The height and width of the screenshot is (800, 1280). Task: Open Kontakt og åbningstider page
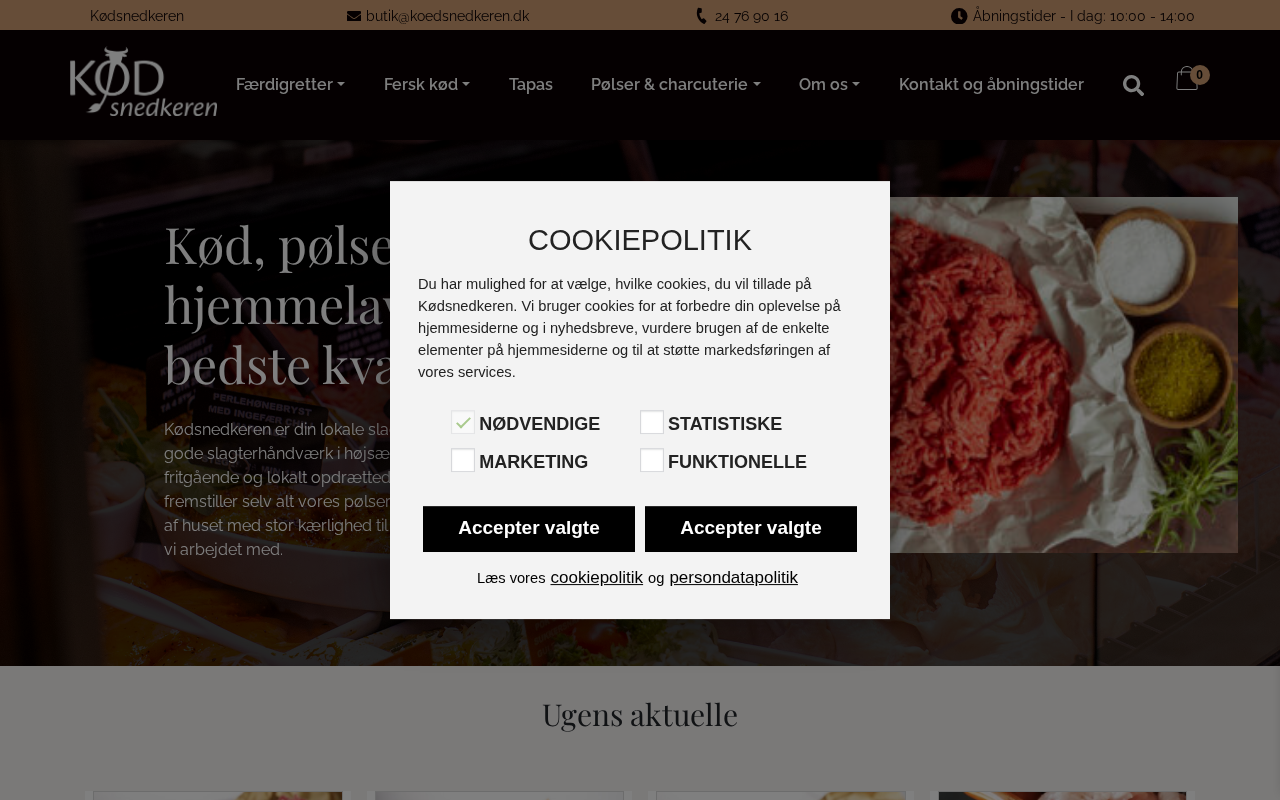tap(991, 85)
